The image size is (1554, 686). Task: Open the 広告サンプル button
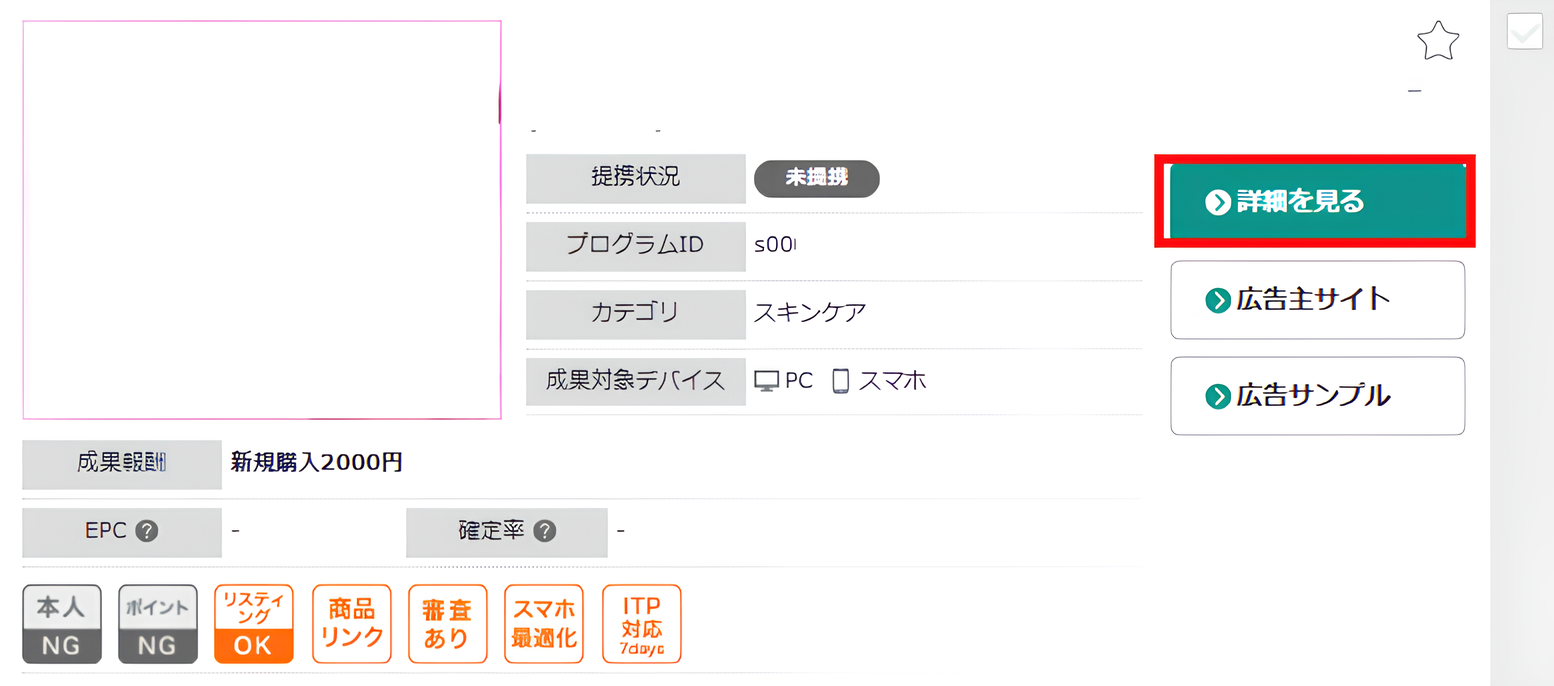pyautogui.click(x=1316, y=396)
